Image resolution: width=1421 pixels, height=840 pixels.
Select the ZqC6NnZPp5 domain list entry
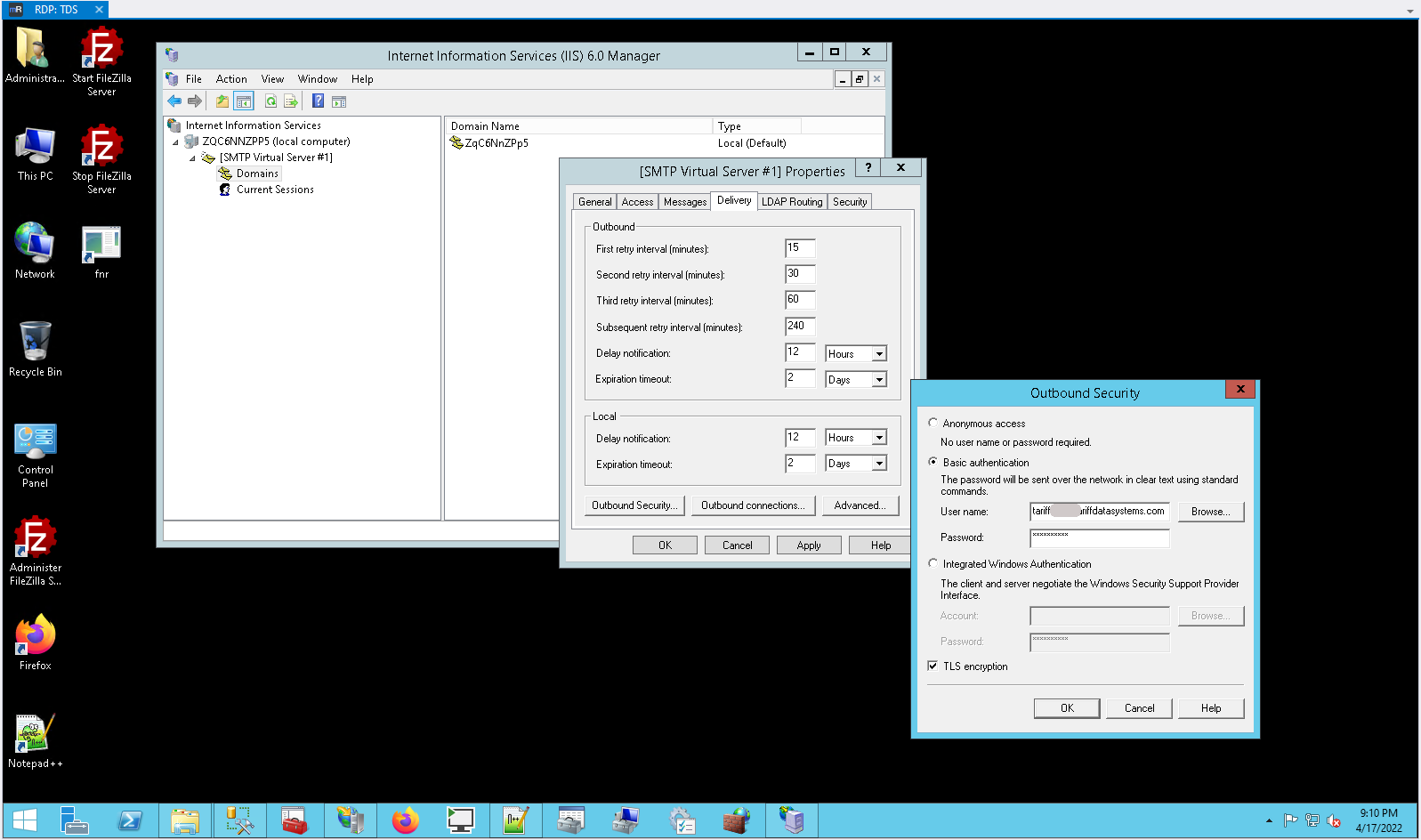[x=489, y=143]
